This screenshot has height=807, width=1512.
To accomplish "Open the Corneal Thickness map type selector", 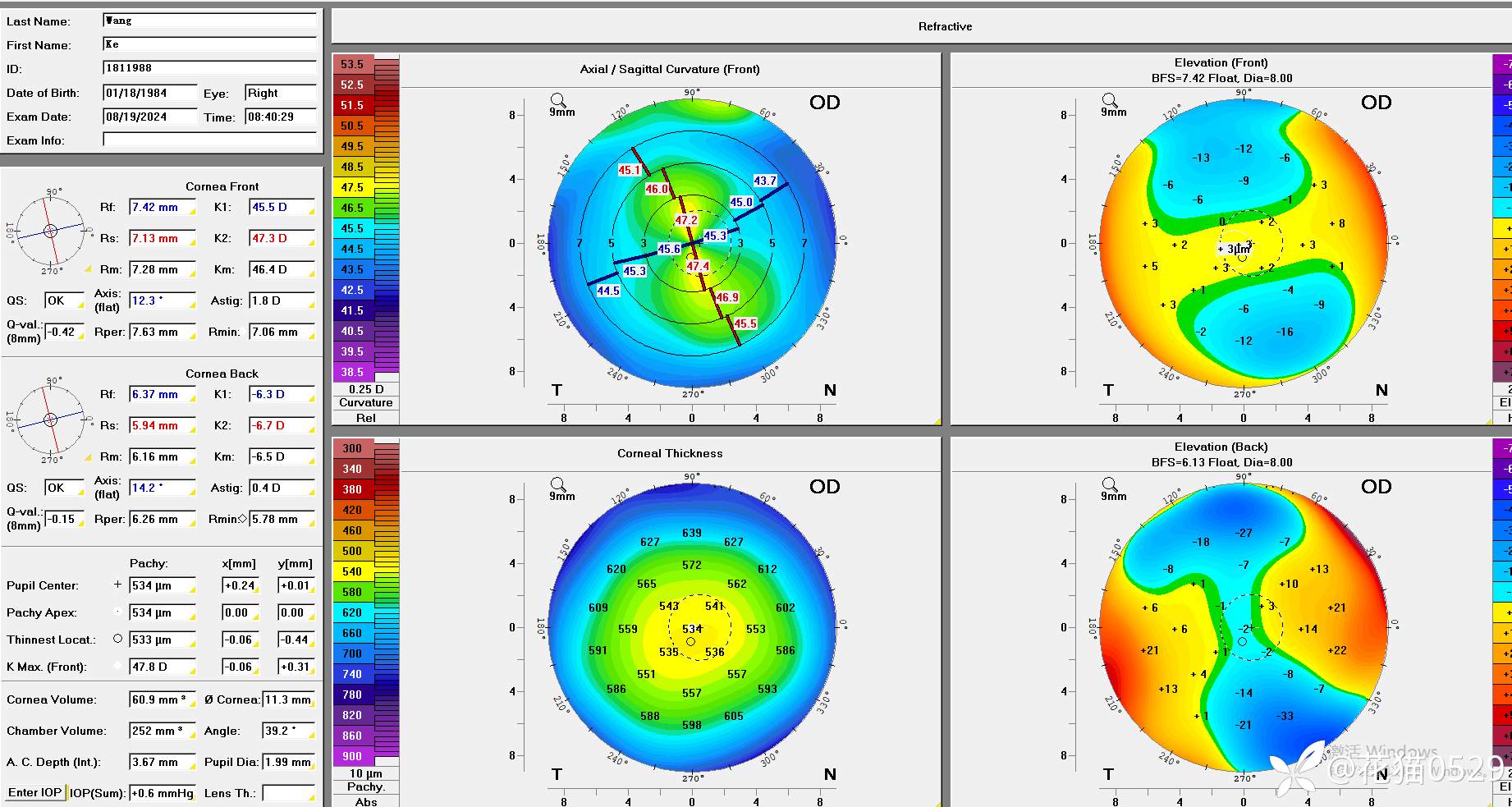I will [x=669, y=453].
